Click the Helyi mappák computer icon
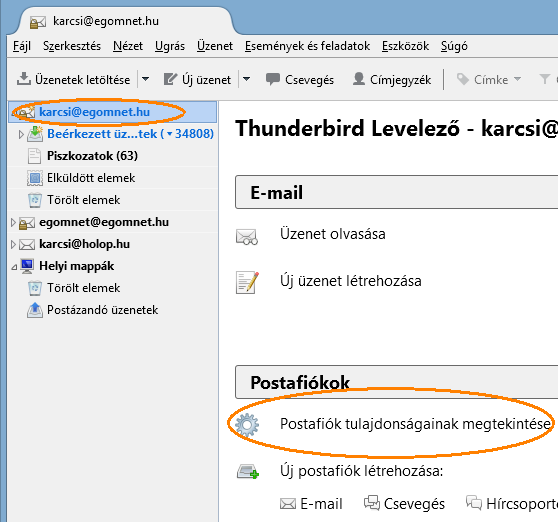 (27, 266)
